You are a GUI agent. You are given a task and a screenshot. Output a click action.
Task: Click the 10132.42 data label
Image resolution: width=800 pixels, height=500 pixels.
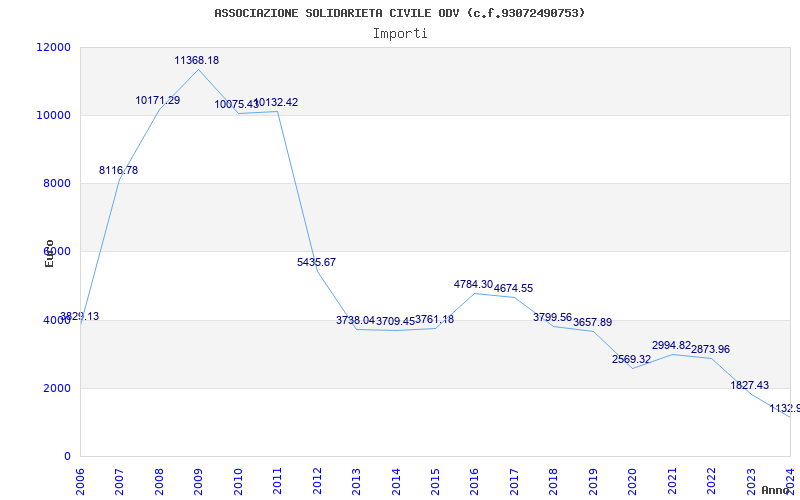click(276, 103)
